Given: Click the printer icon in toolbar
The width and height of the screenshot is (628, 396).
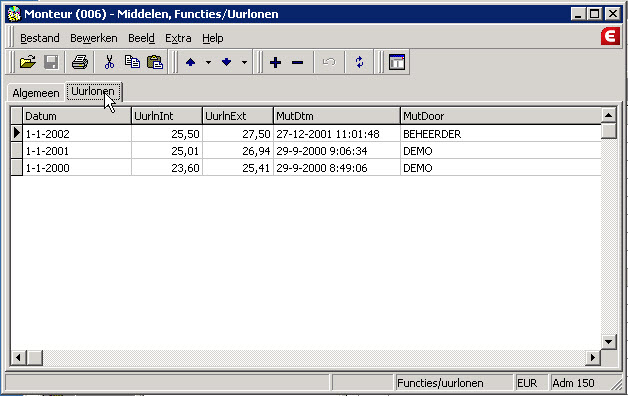Looking at the screenshot, I should click(x=80, y=62).
